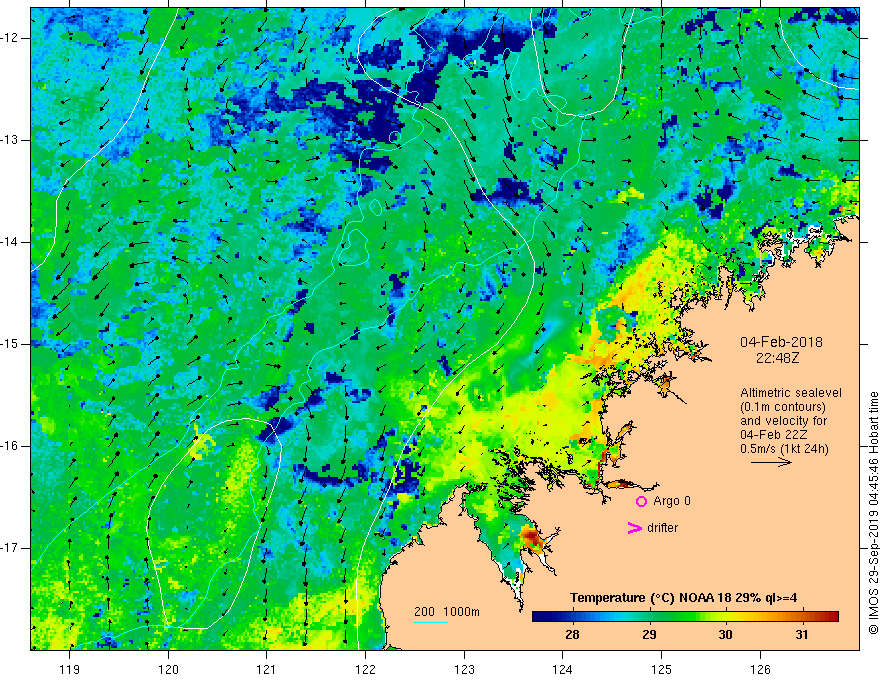Click longitude axis label 121
This screenshot has height=680, width=880.
tap(267, 669)
